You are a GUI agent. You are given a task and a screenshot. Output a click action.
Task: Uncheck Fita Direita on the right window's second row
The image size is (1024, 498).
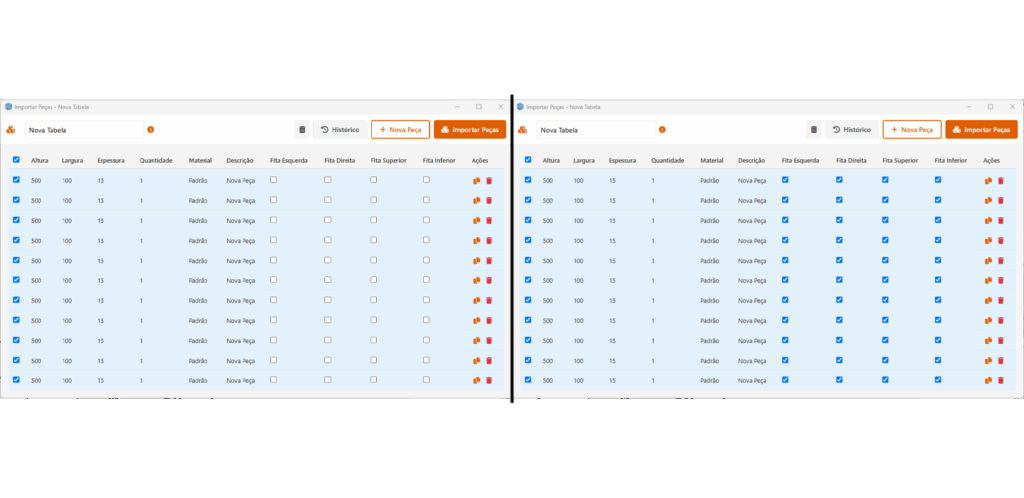[839, 200]
